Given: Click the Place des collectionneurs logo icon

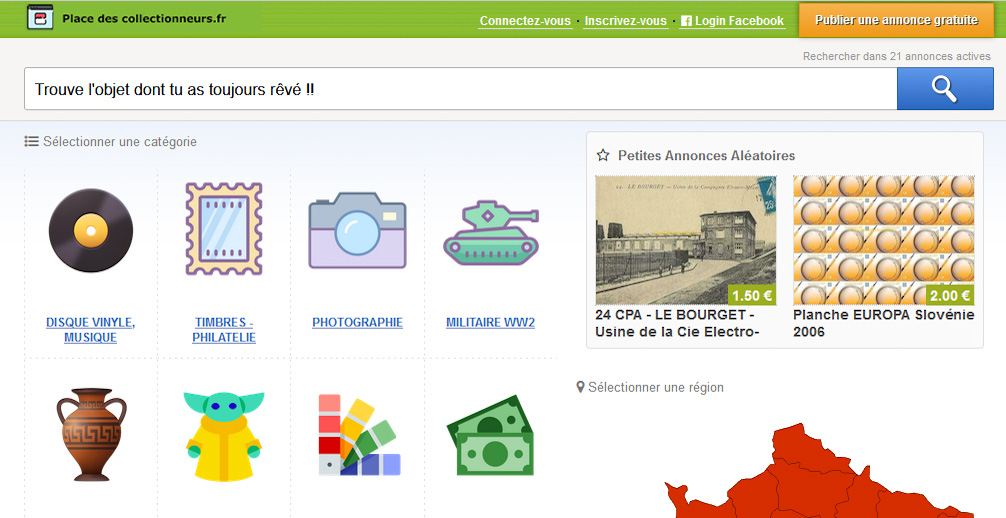Looking at the screenshot, I should [x=40, y=17].
